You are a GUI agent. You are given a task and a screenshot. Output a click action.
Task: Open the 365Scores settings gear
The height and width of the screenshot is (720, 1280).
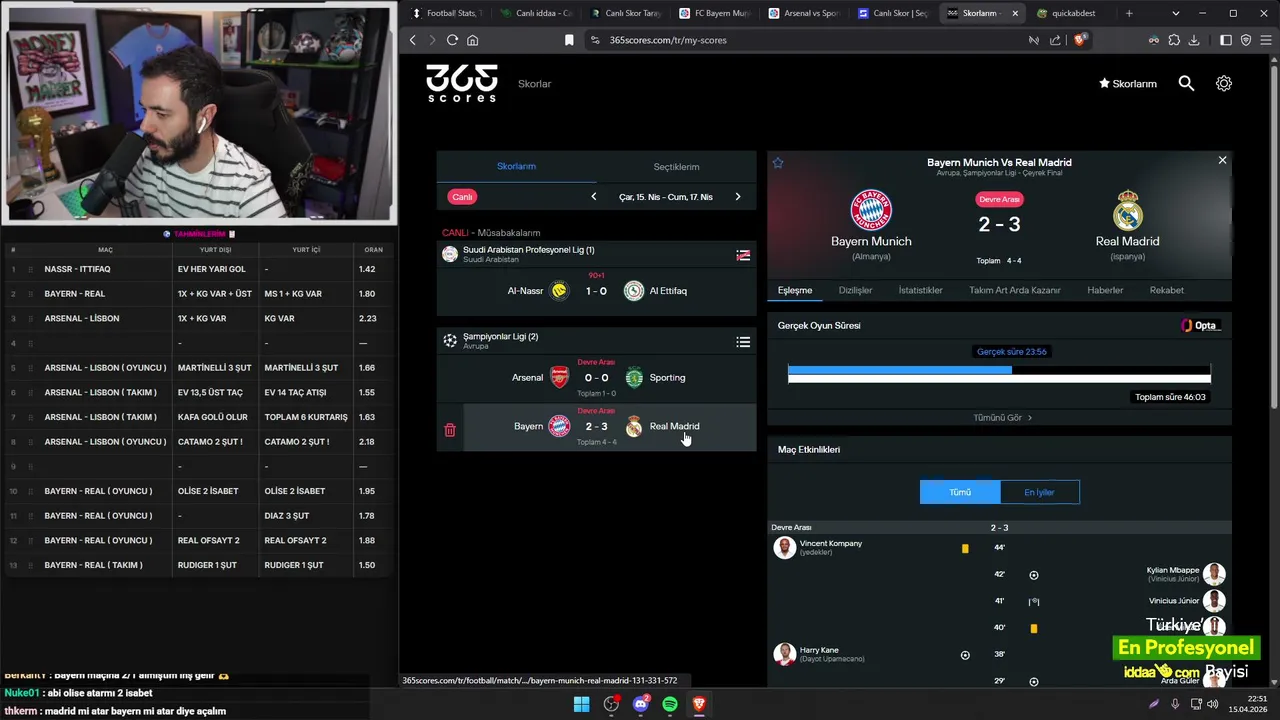coord(1224,84)
